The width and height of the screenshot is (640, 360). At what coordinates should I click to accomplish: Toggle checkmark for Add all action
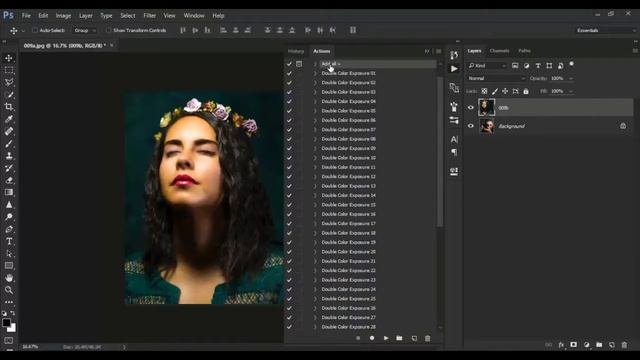pos(289,64)
